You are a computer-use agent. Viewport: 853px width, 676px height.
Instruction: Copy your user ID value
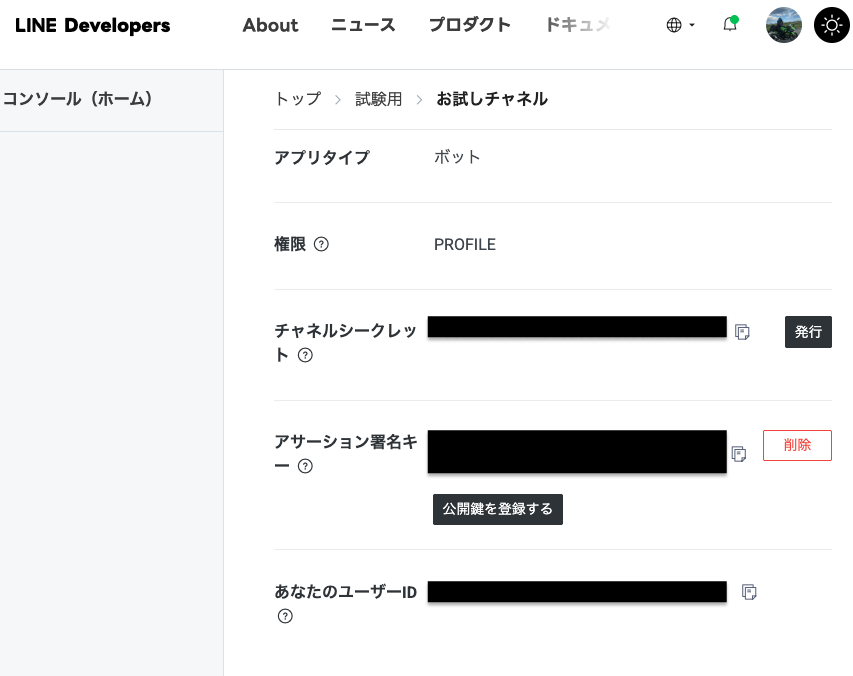pyautogui.click(x=749, y=592)
